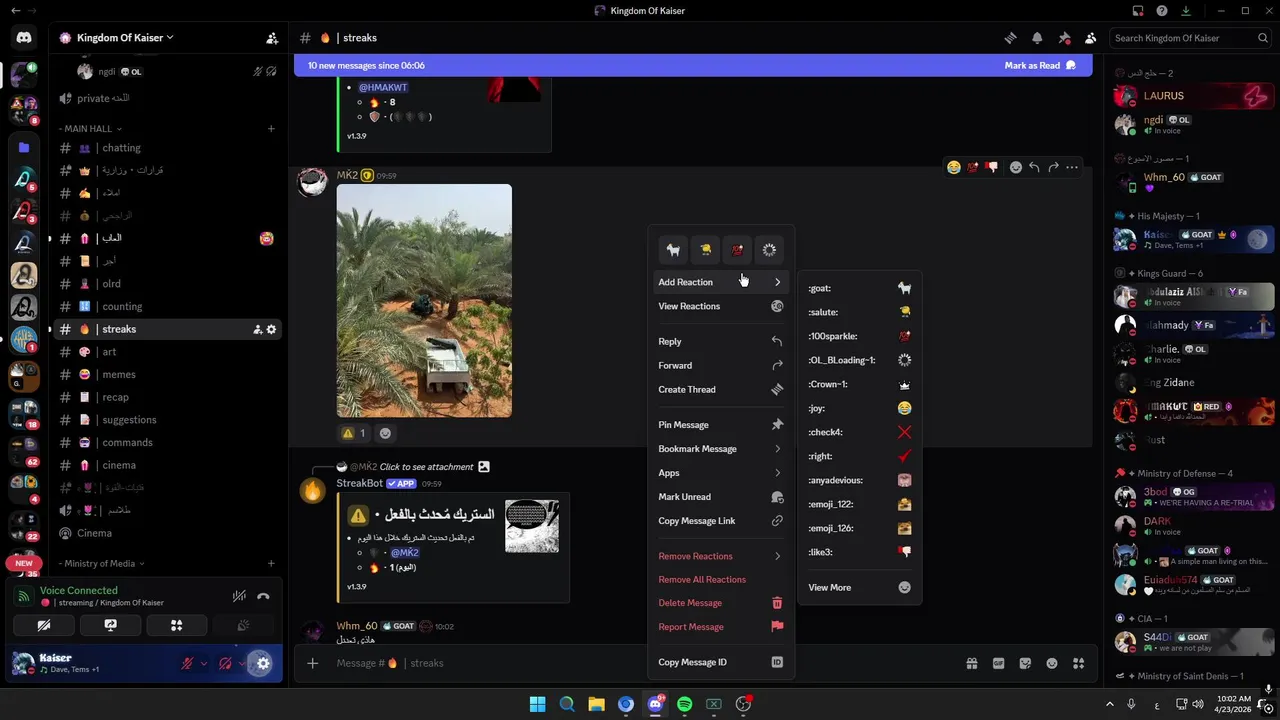Screen dimensions: 1280x720
Task: Open notification settings bell icon
Action: pos(1037,38)
